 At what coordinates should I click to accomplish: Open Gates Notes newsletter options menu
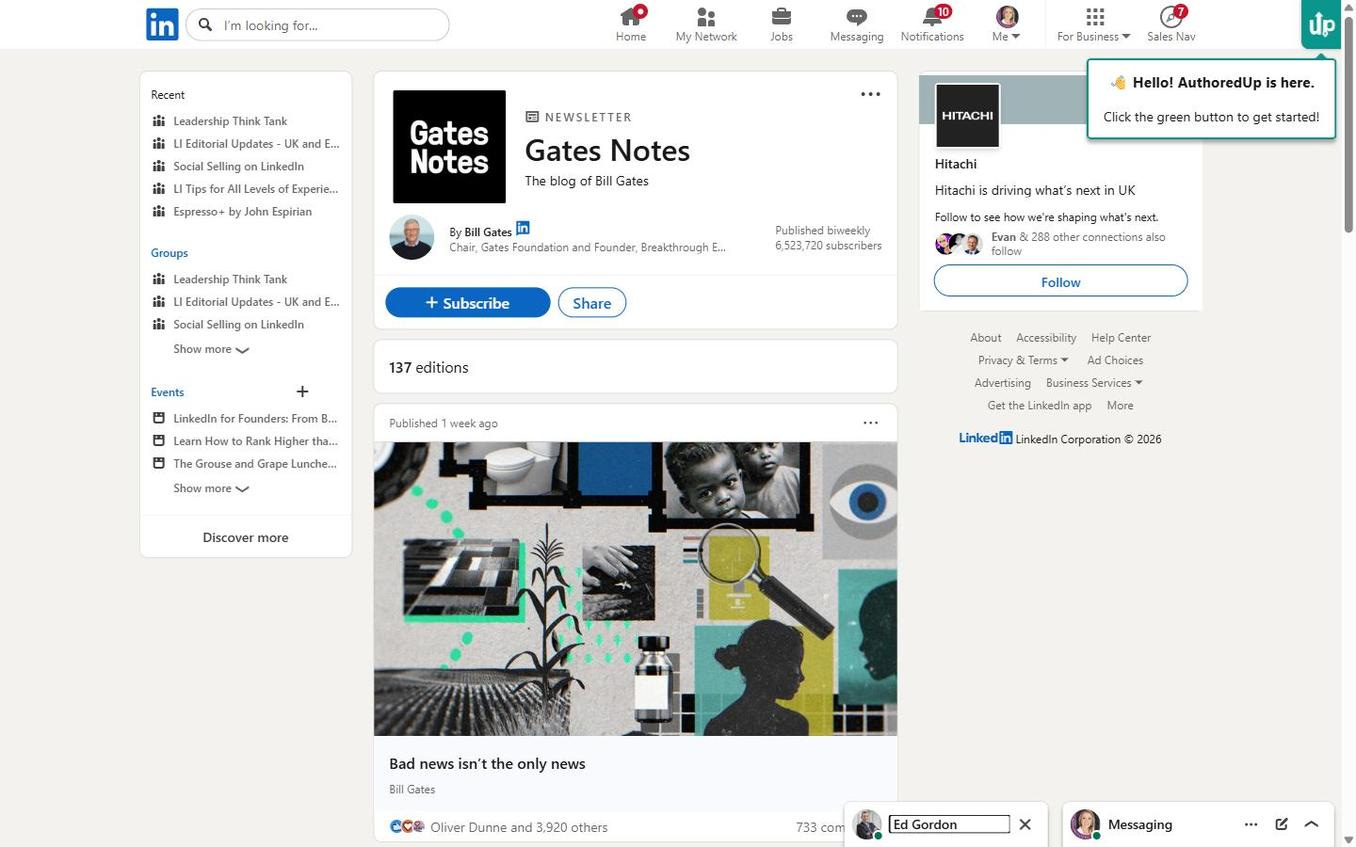tap(871, 94)
